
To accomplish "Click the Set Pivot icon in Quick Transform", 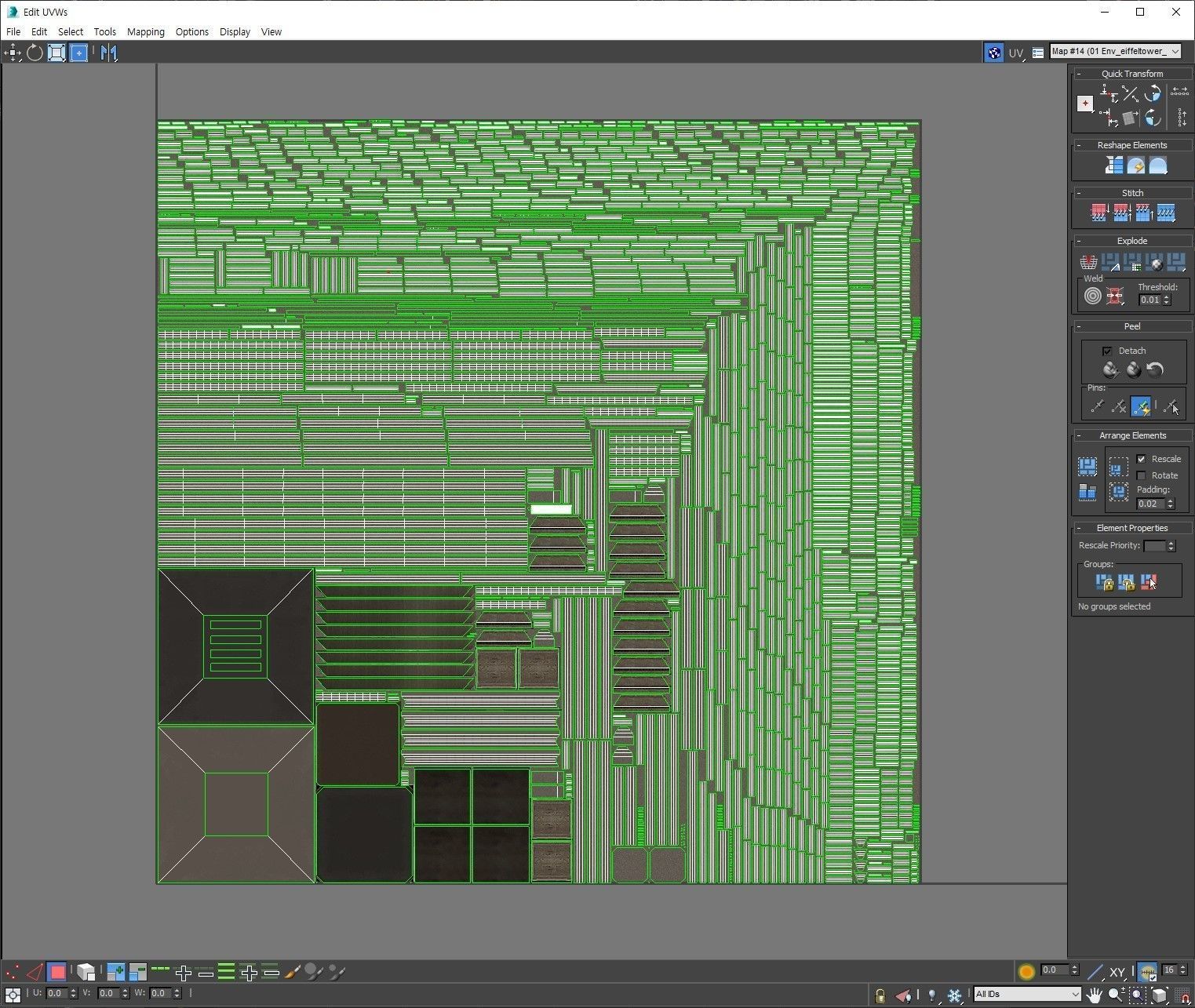I will (x=1085, y=104).
